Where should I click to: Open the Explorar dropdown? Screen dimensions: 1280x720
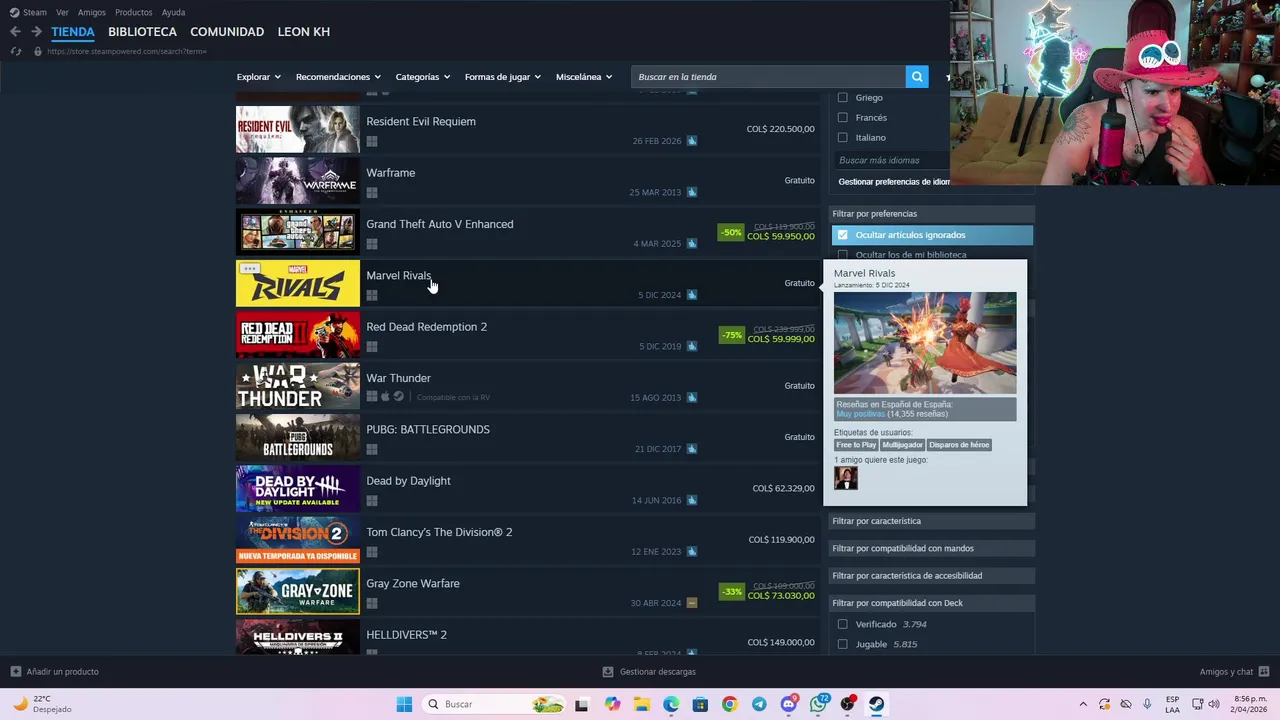click(x=258, y=77)
